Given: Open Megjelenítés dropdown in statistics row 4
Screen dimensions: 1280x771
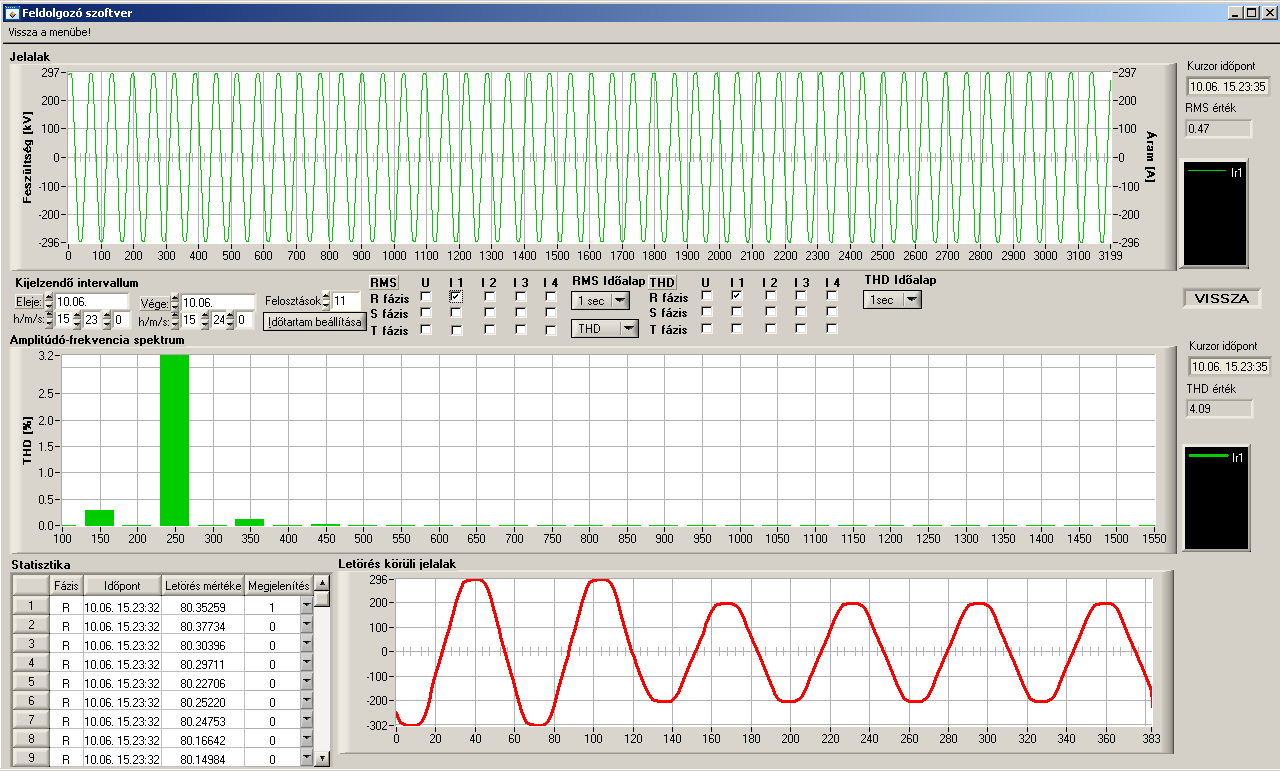Looking at the screenshot, I should tap(306, 664).
